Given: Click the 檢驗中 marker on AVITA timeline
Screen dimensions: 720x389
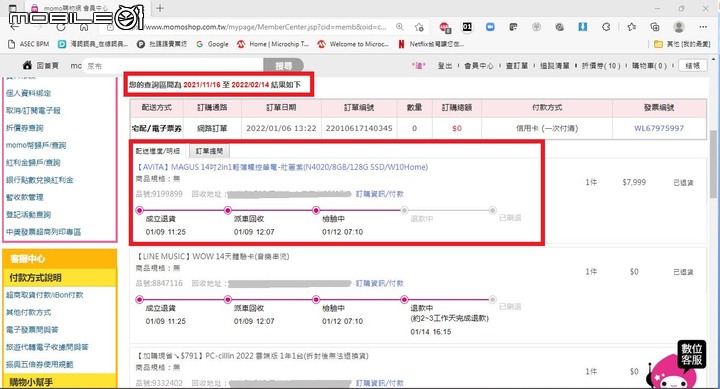Looking at the screenshot, I should (316, 210).
